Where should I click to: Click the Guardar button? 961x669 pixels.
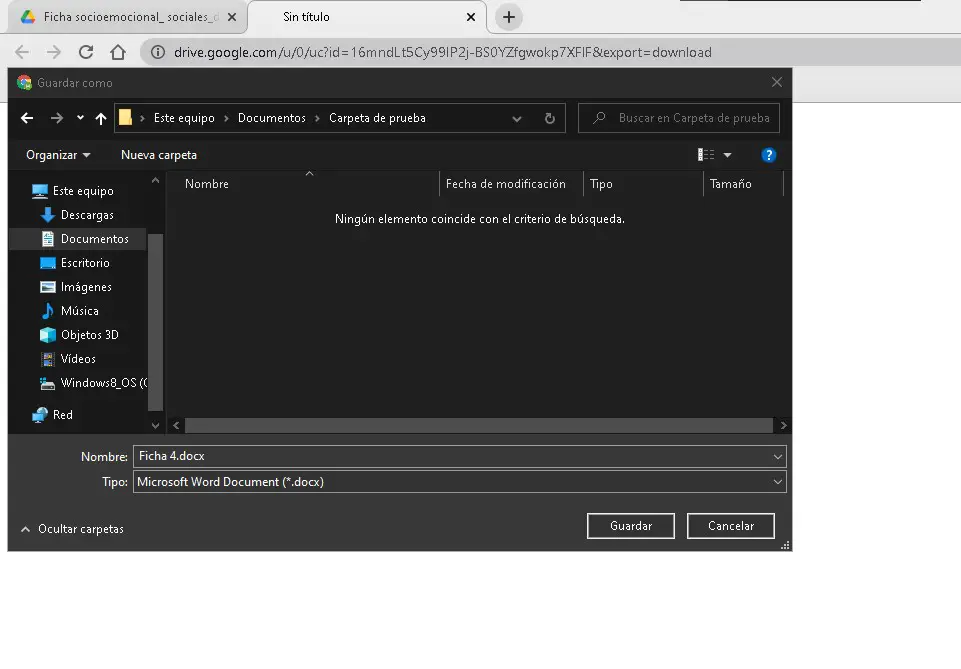631,526
